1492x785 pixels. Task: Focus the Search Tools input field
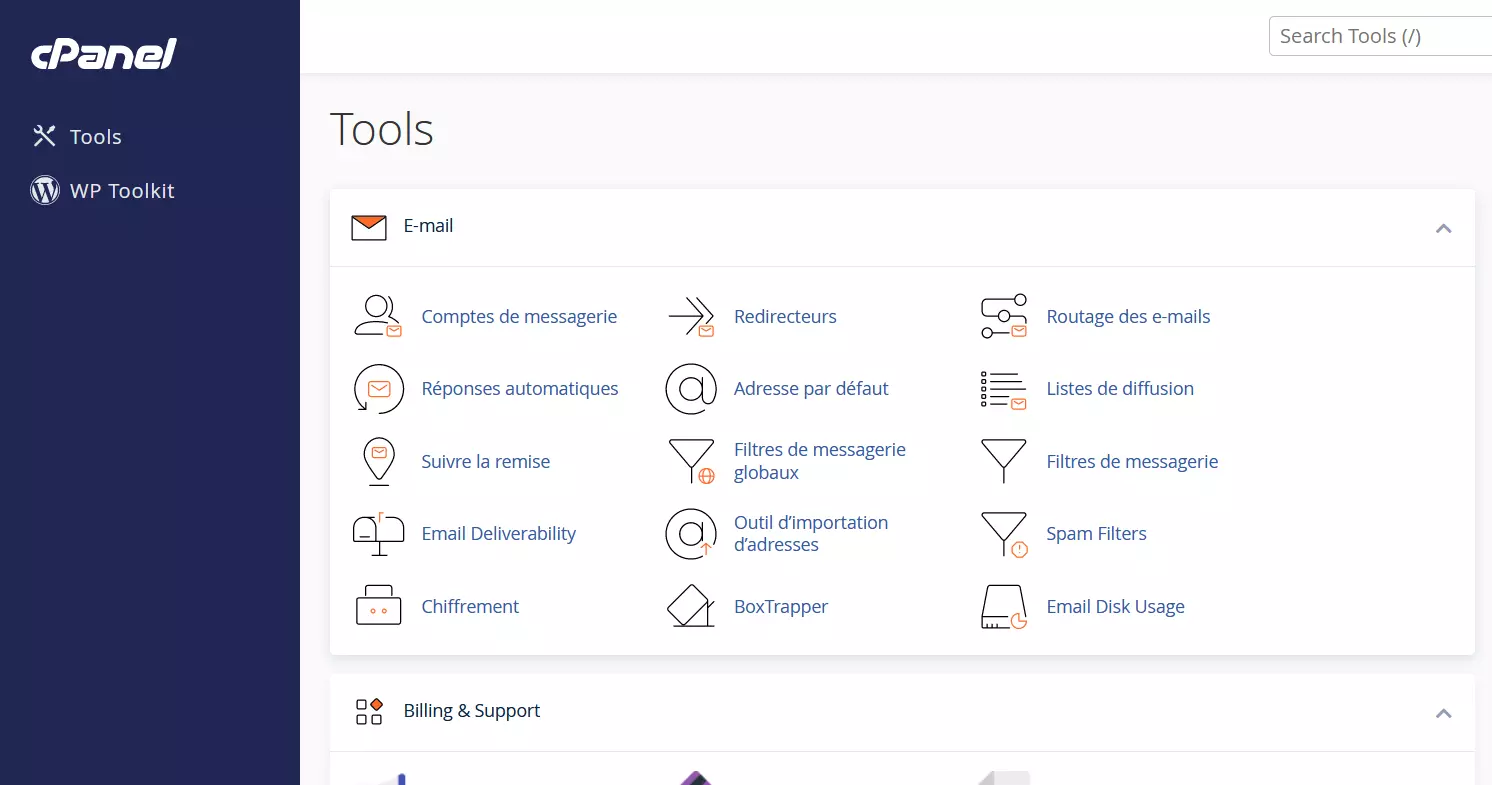(x=1380, y=37)
